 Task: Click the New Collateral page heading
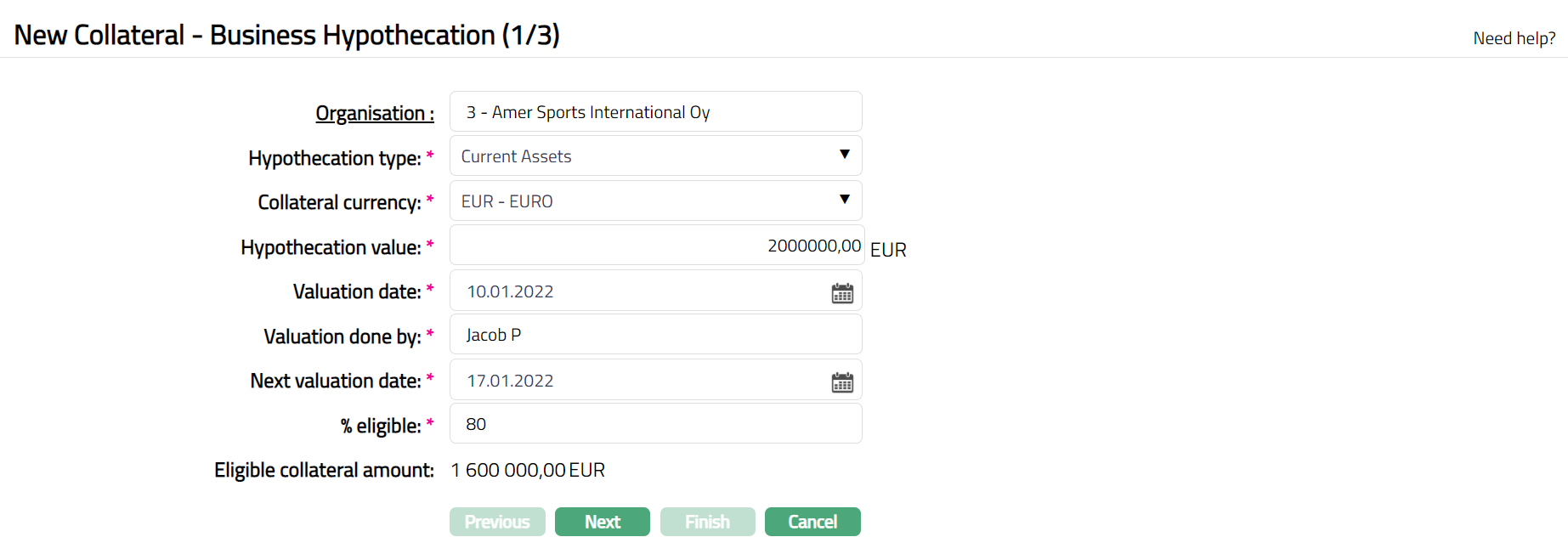pos(286,35)
